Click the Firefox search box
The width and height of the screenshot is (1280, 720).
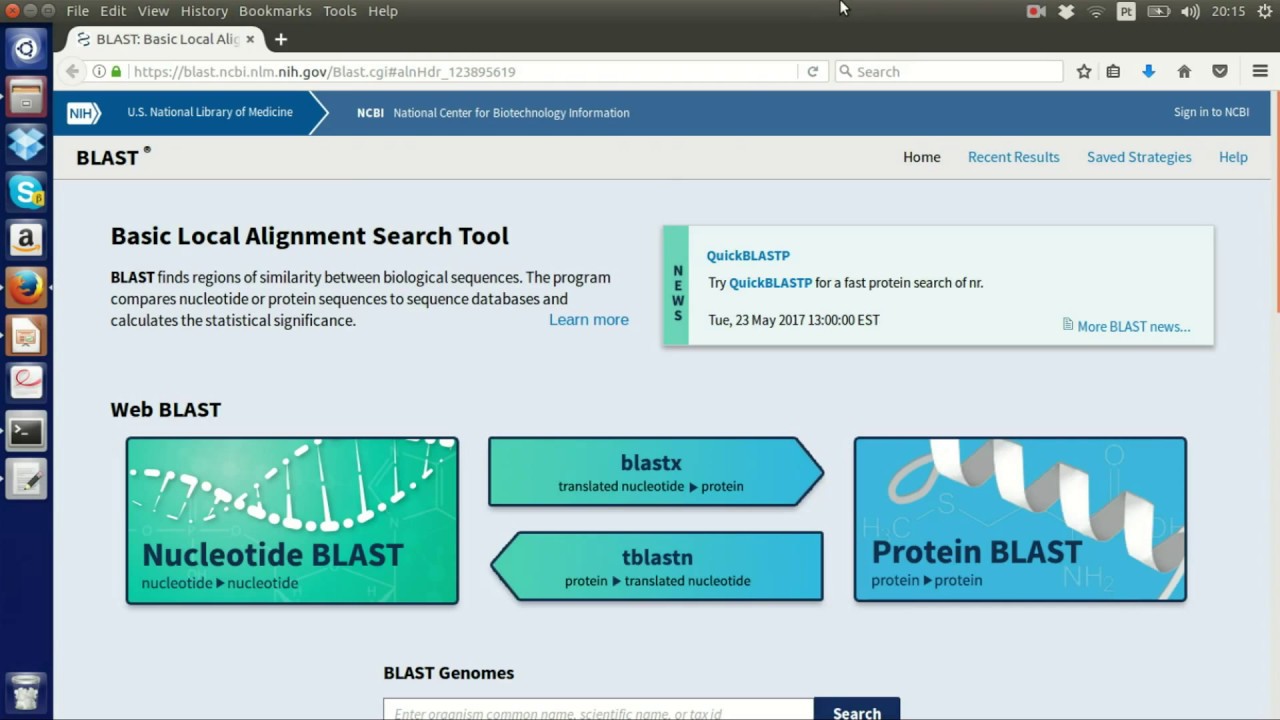point(948,72)
